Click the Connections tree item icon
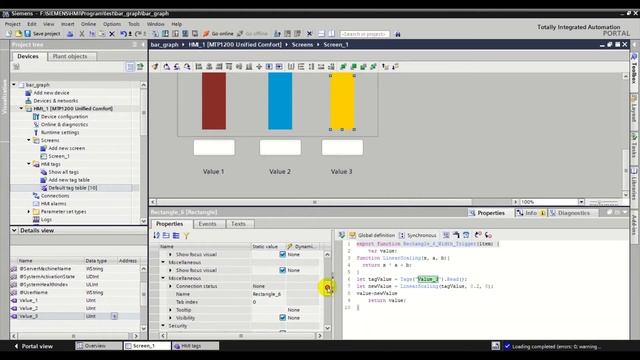This screenshot has width=640, height=360. point(36,196)
